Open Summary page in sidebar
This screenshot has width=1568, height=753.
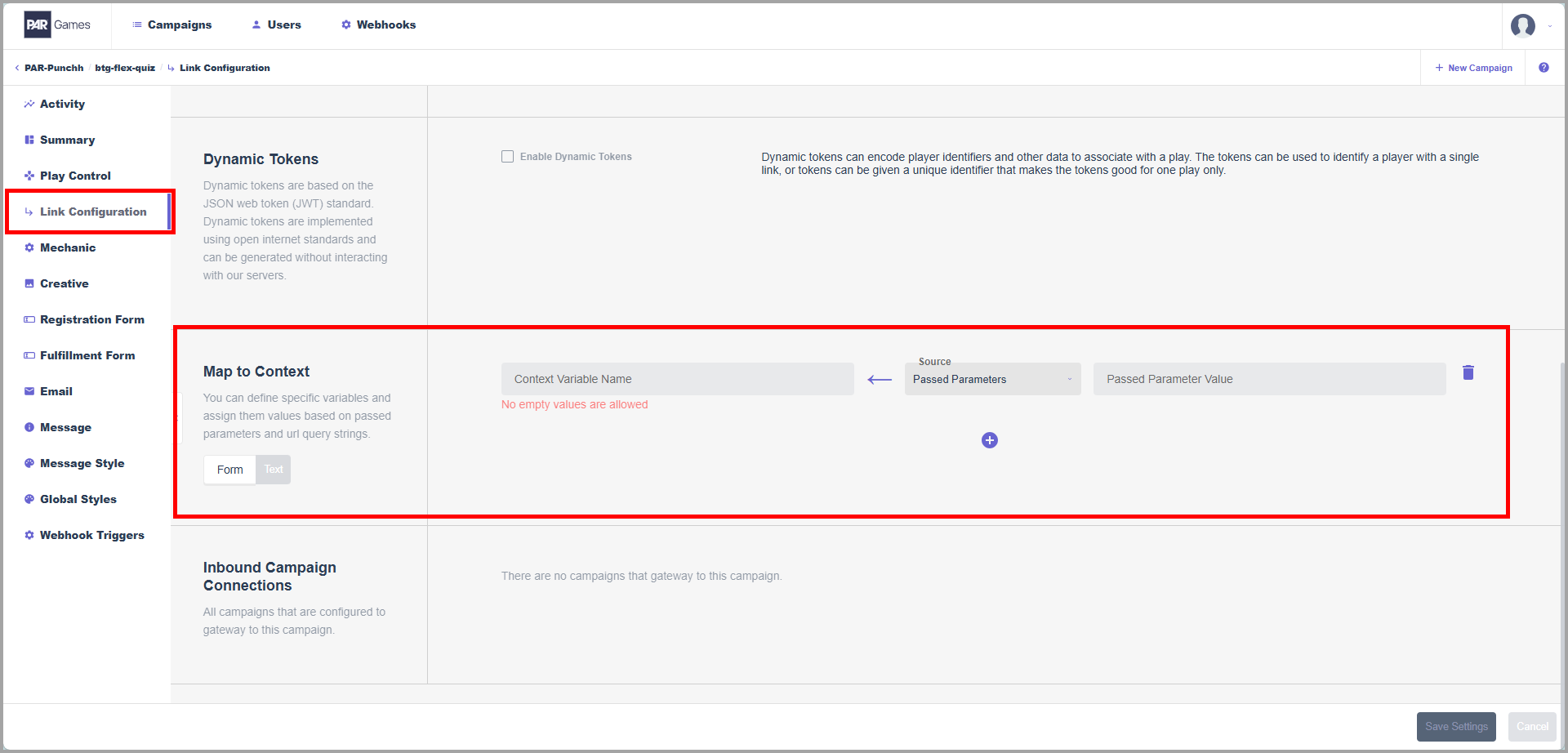(67, 140)
